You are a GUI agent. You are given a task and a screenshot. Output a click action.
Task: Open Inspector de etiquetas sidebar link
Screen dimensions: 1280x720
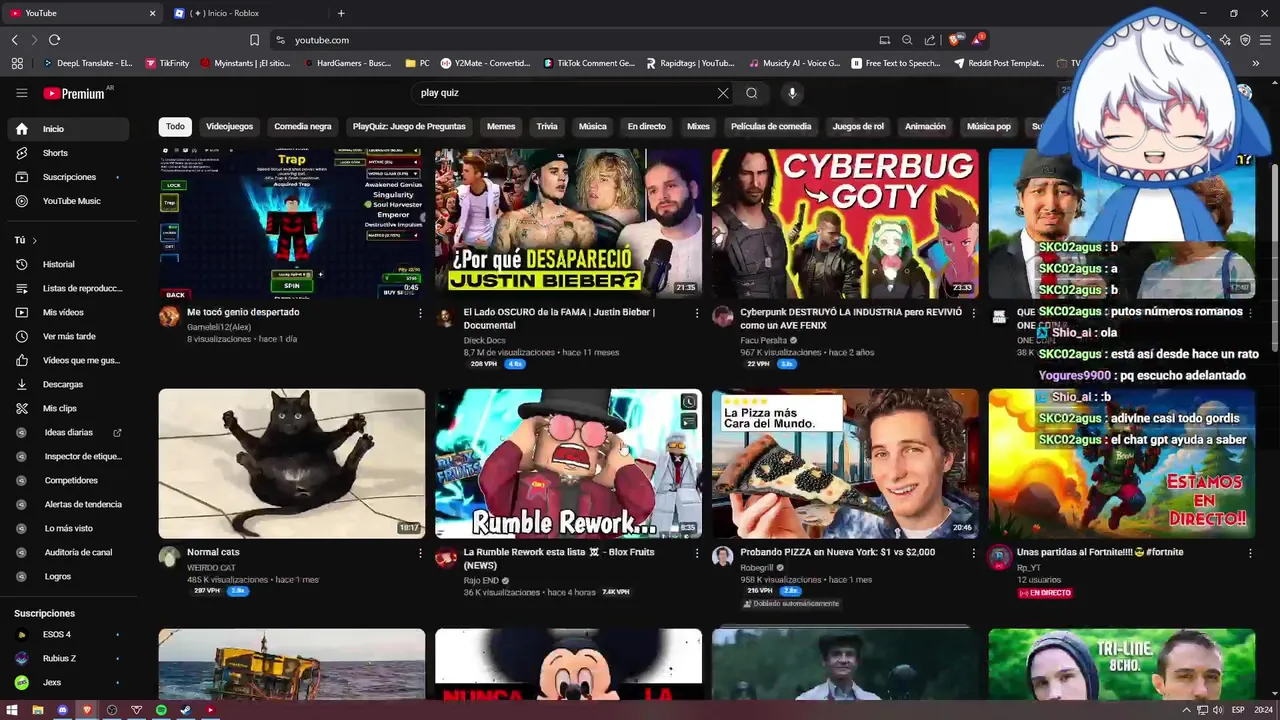[70, 456]
